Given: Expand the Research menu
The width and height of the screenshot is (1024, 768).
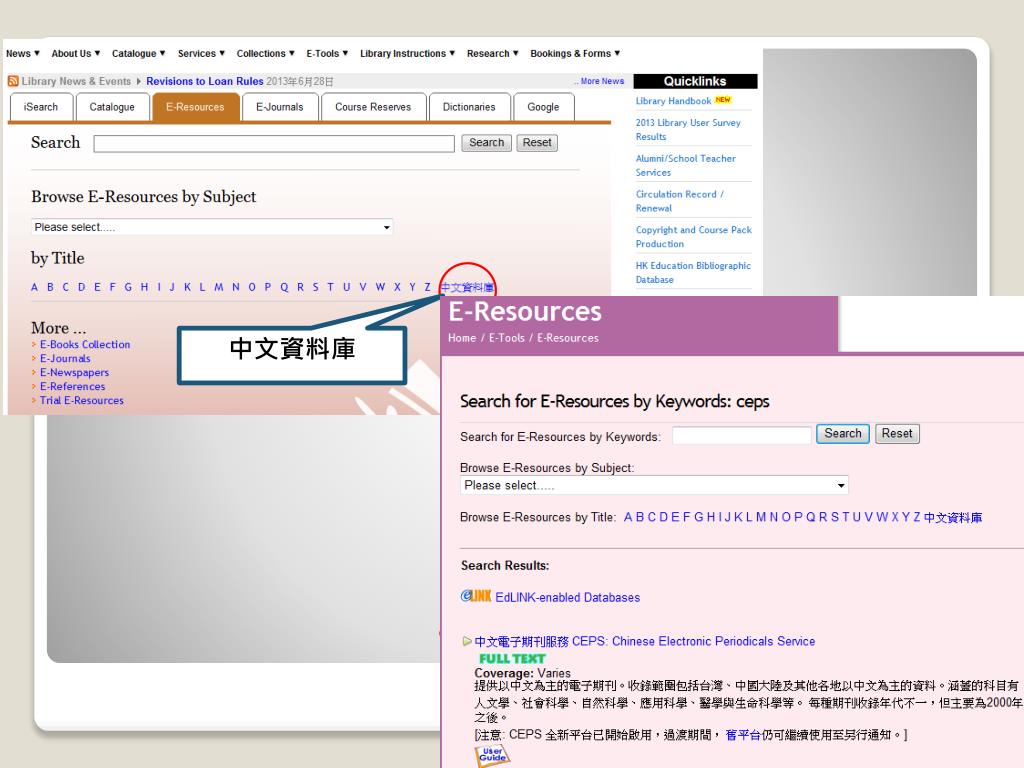Looking at the screenshot, I should coord(492,54).
